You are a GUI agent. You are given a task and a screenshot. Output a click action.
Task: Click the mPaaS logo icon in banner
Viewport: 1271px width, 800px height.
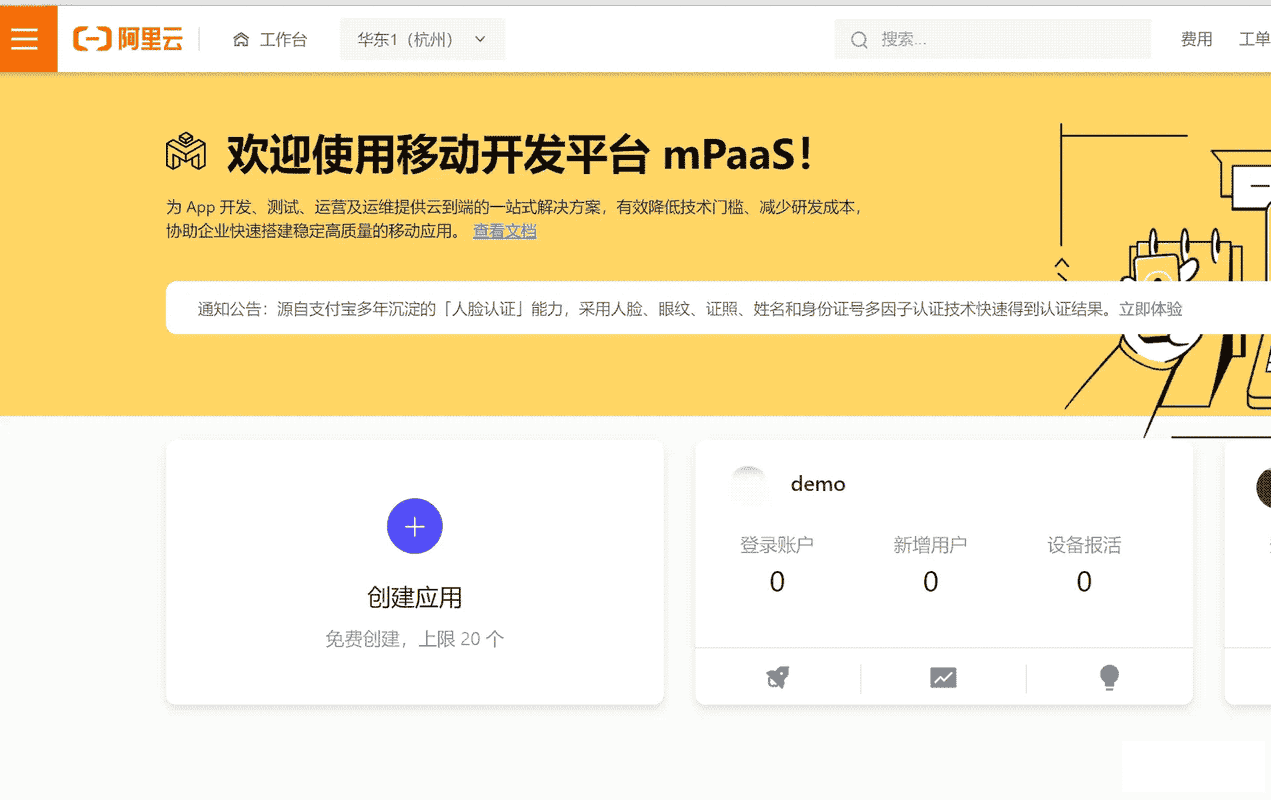186,152
